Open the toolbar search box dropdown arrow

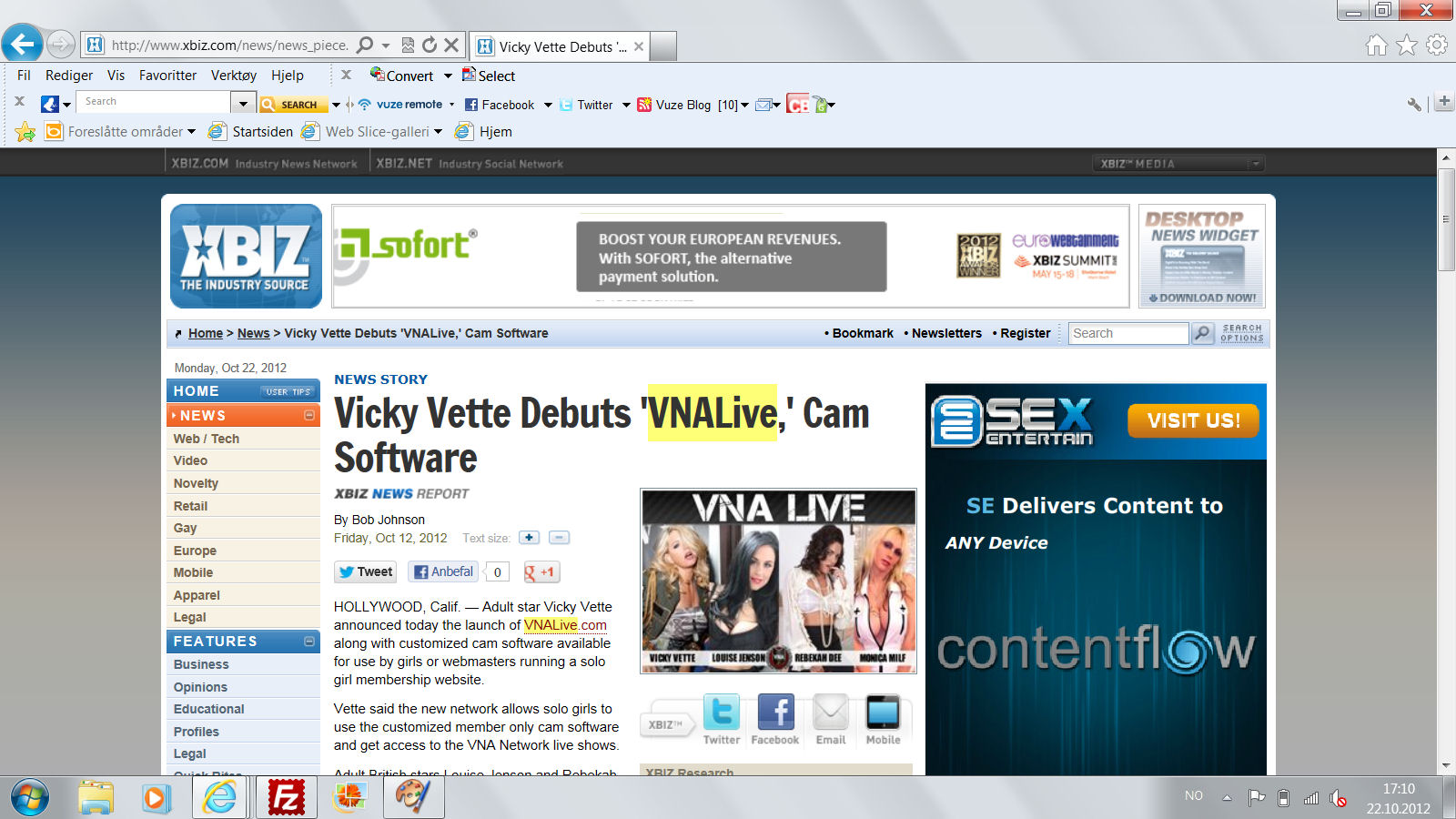pos(243,103)
